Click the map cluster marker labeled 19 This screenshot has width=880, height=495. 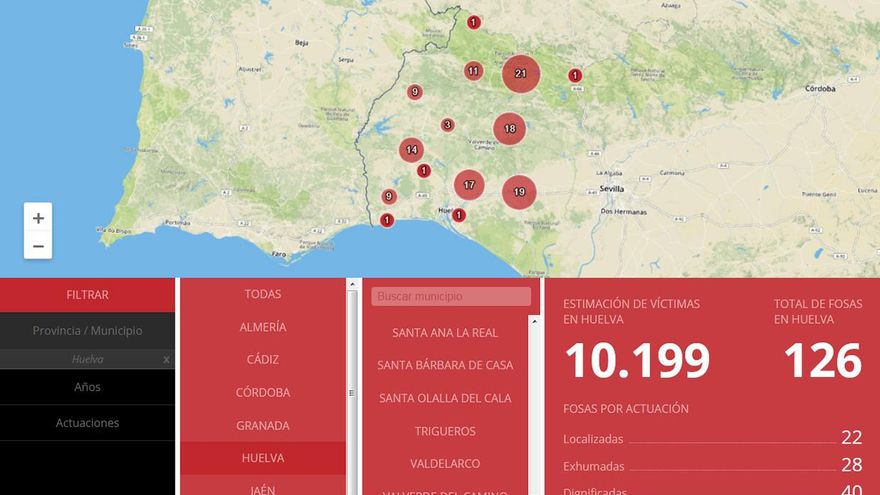tap(519, 192)
